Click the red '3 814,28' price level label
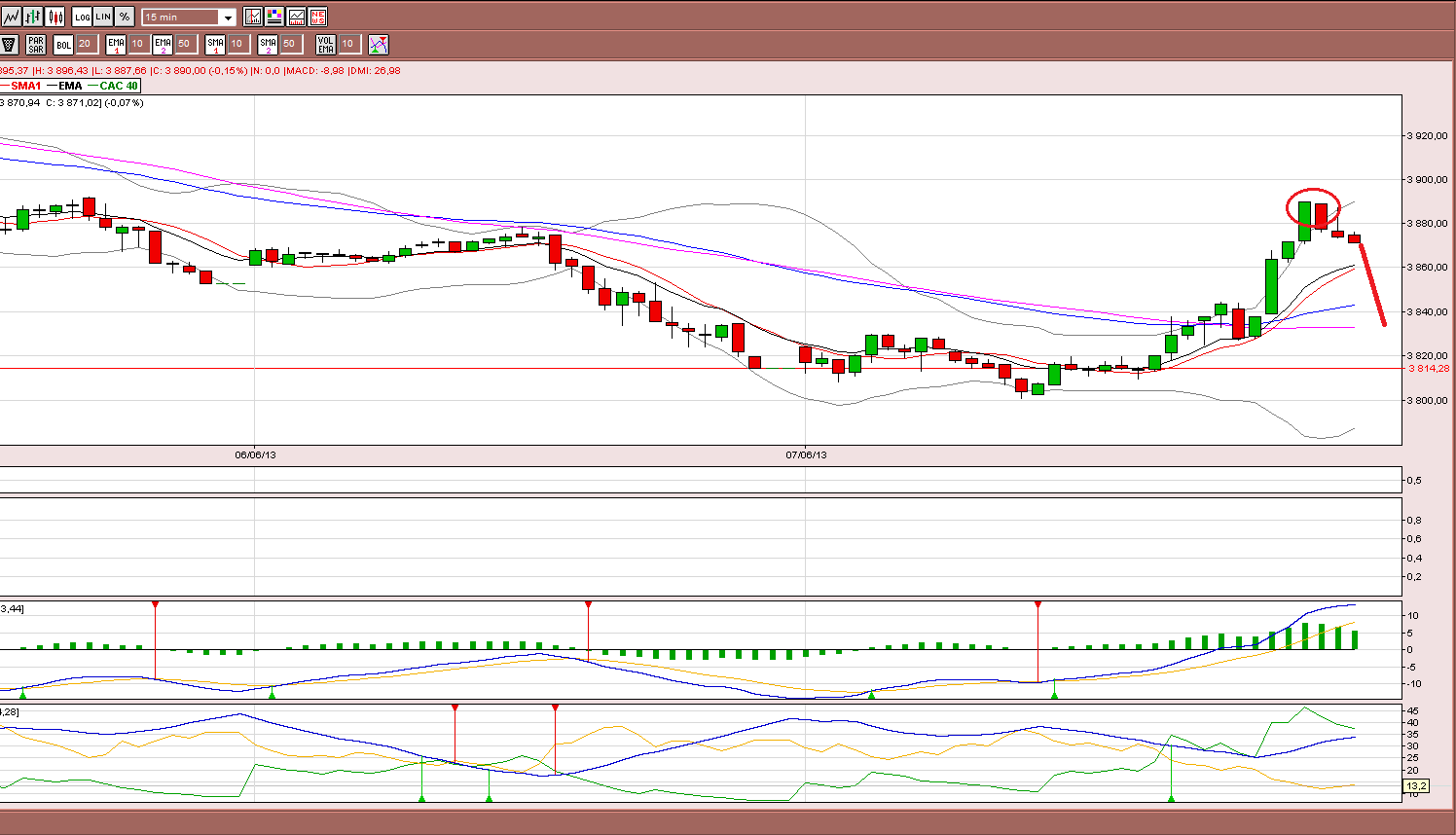 pyautogui.click(x=1429, y=369)
